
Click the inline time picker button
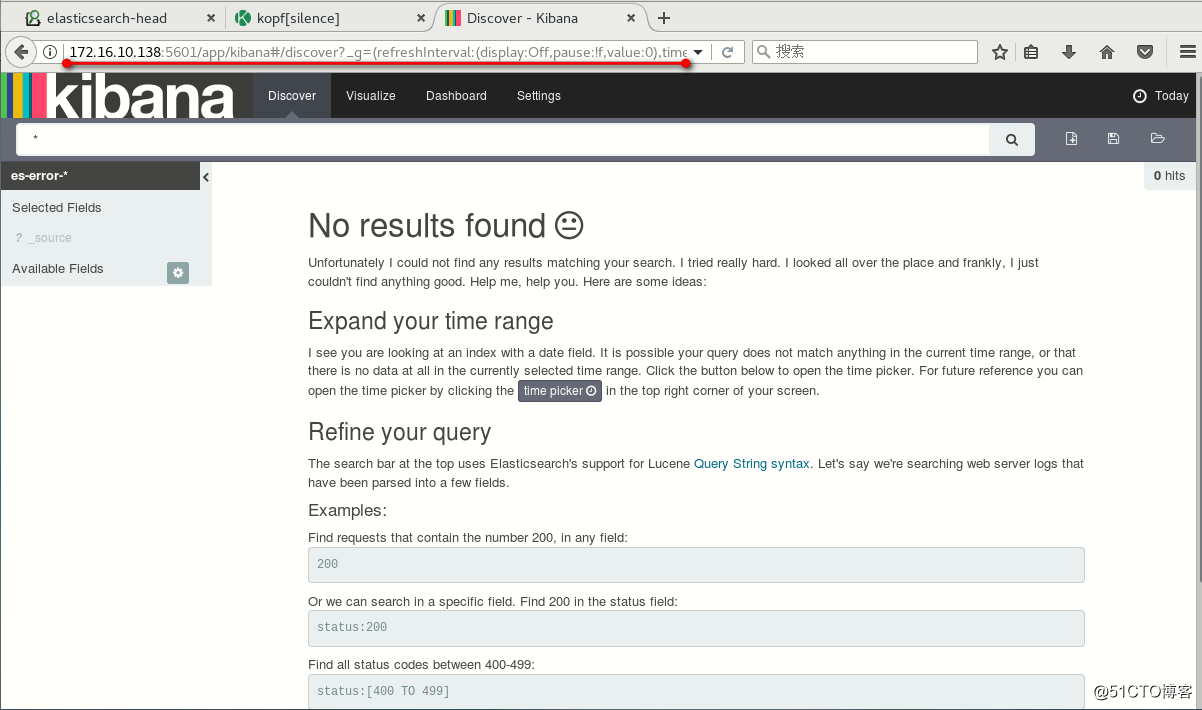pos(560,391)
